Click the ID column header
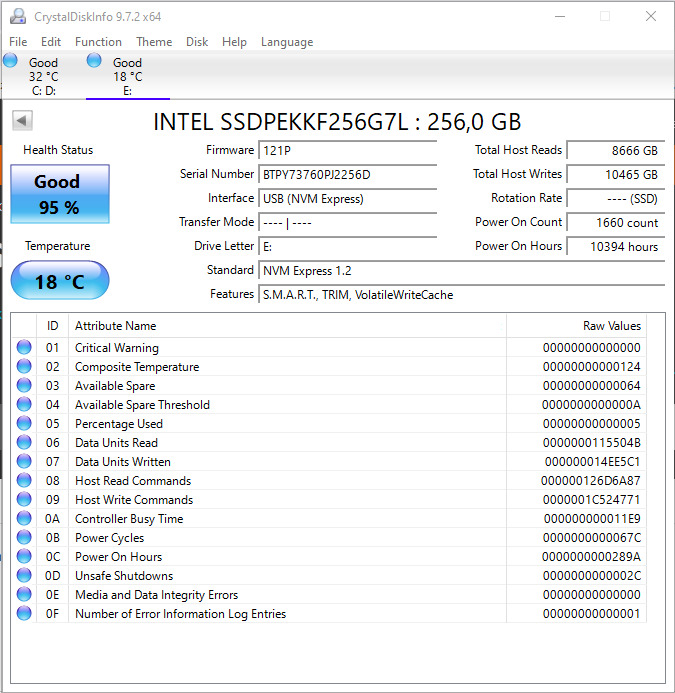 point(52,326)
